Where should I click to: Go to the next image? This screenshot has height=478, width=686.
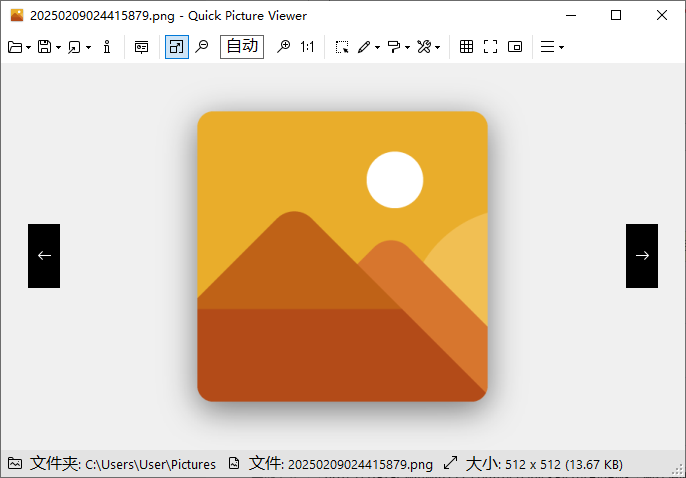[x=642, y=256]
